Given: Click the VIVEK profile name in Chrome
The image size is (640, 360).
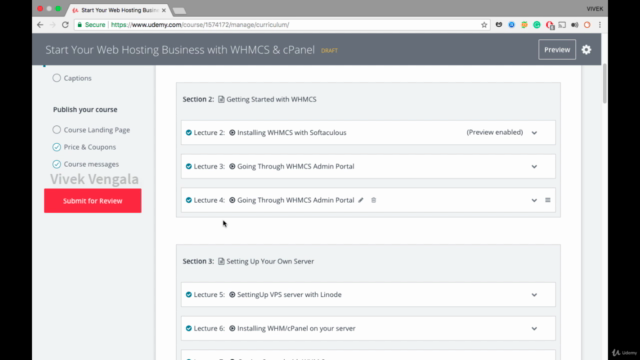Looking at the screenshot, I should (595, 9).
